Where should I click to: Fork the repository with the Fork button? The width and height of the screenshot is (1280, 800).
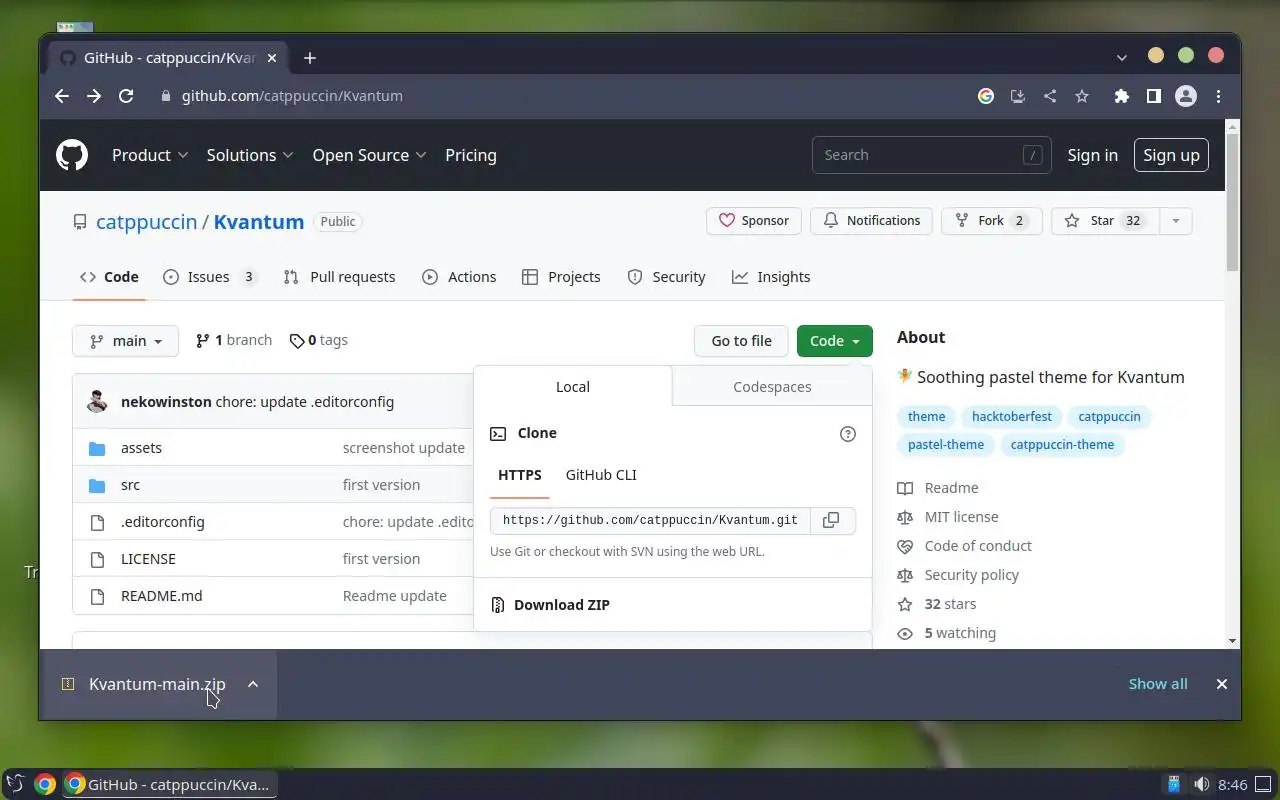point(991,221)
